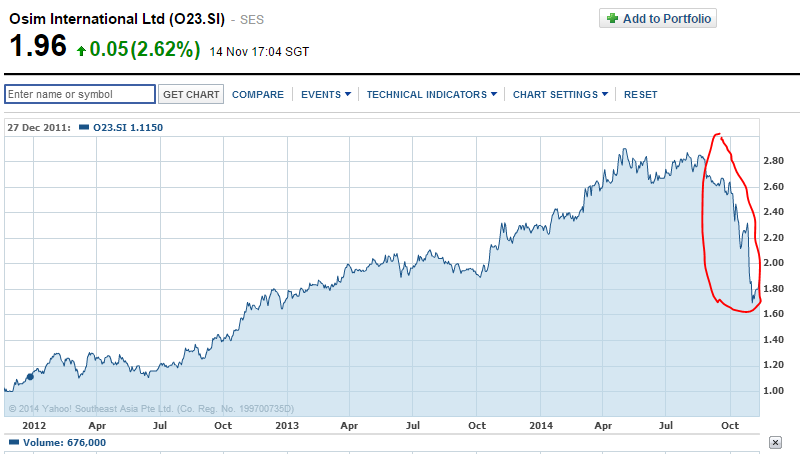Click the blue O23.SI series color swatch
Screen dimensions: 800x454
click(x=84, y=127)
